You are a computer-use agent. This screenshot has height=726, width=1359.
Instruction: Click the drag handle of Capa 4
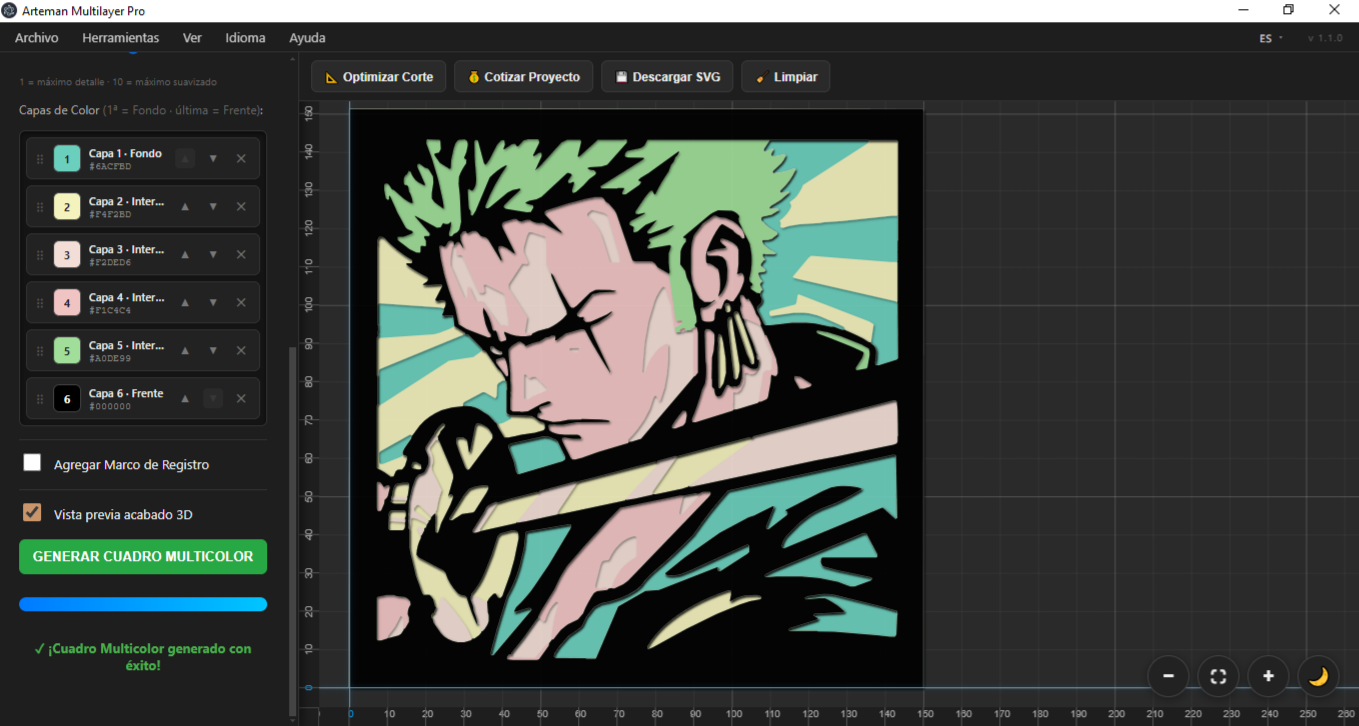(x=40, y=302)
